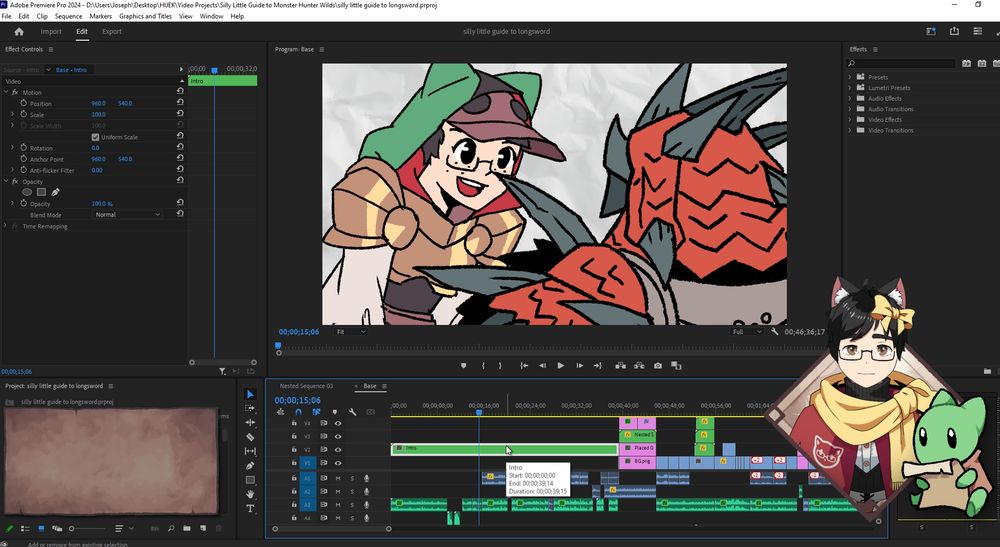Expand the Lumetri Presets folder
Screen dimensions: 1000x547
coord(849,88)
